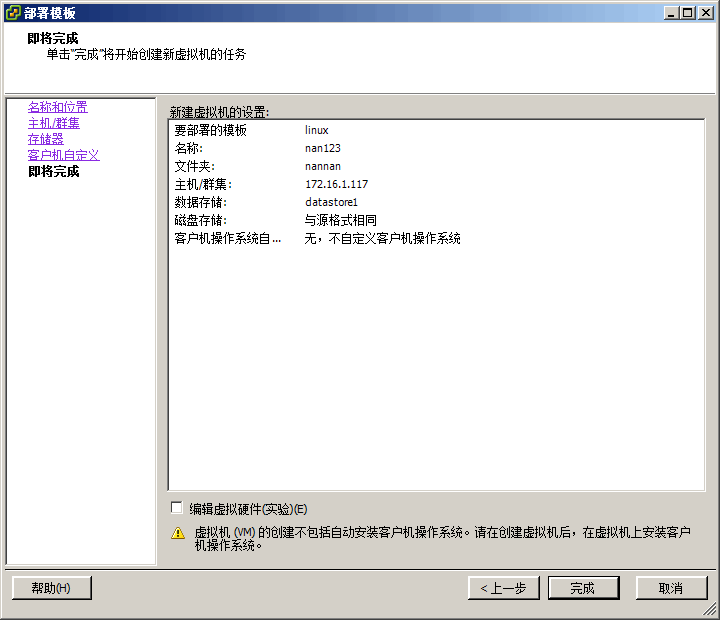This screenshot has width=720, height=620.
Task: Click the resize grip at dialog corner
Action: pyautogui.click(x=710, y=609)
